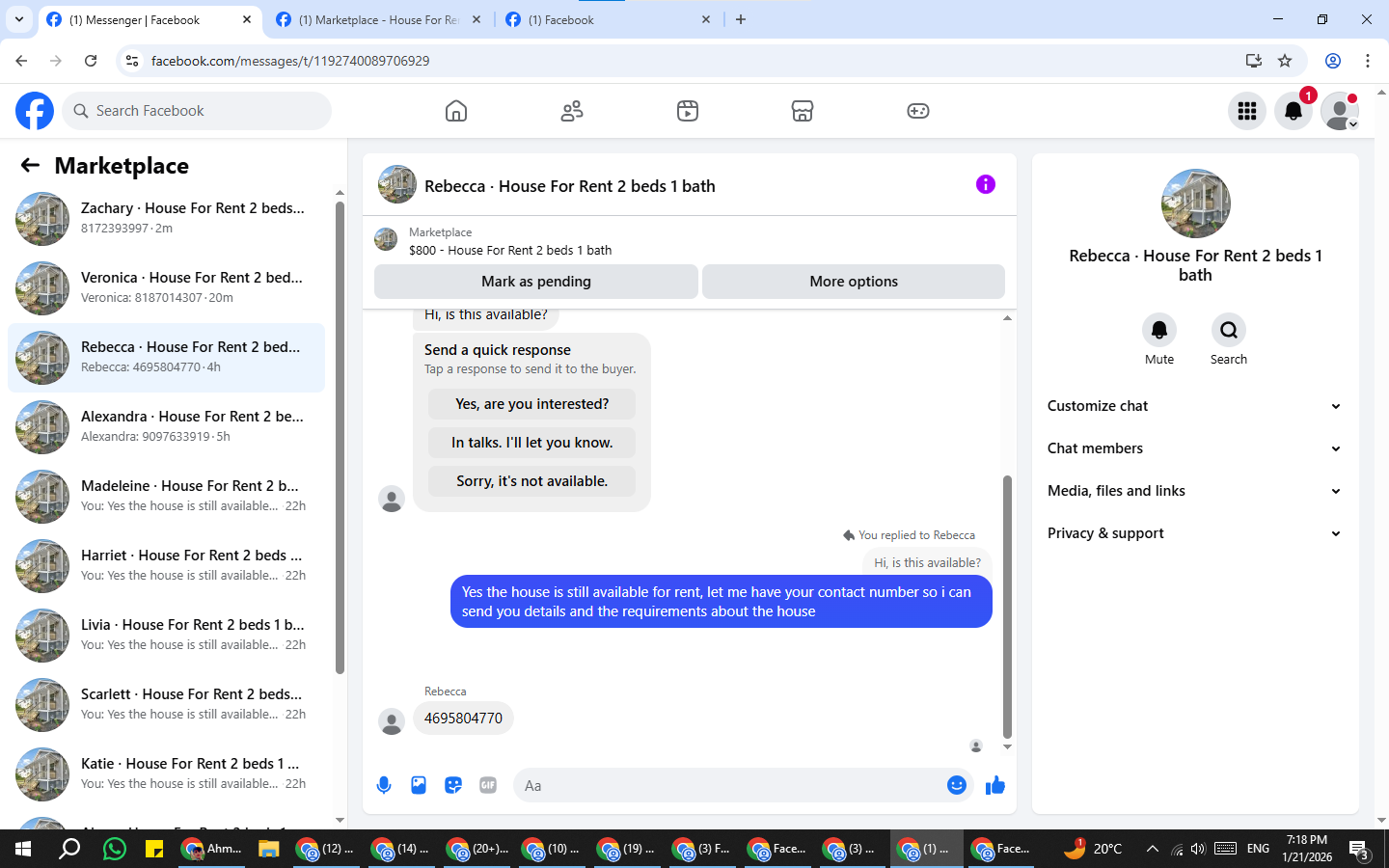1389x868 pixels.
Task: Focus the Search Facebook field
Action: tap(197, 111)
